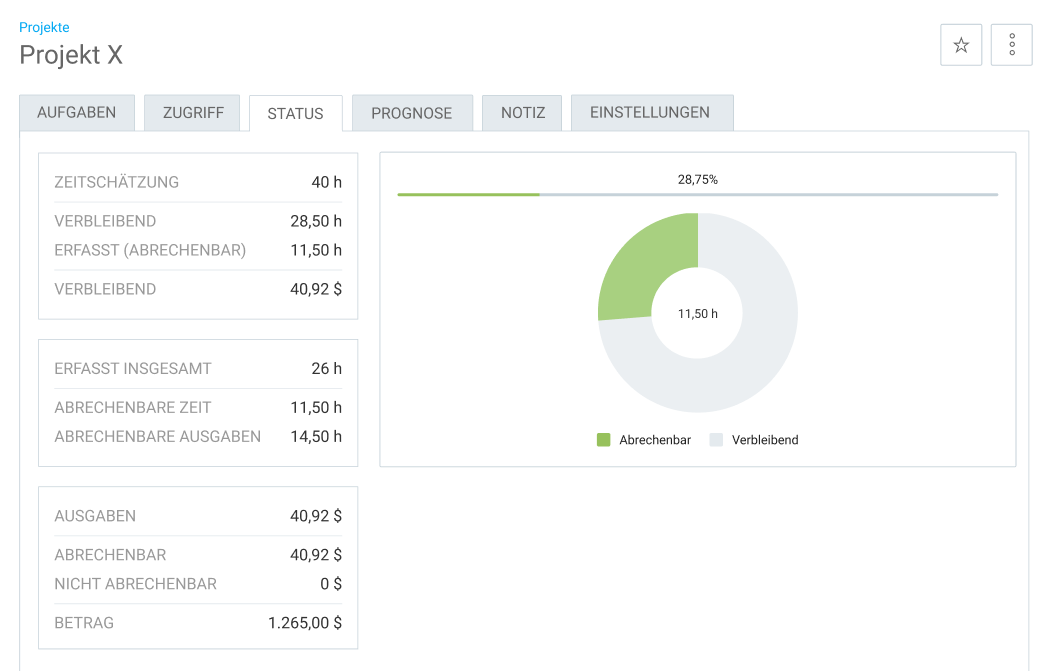Toggle the Verbleibend legend label
The width and height of the screenshot is (1062, 671).
point(765,440)
